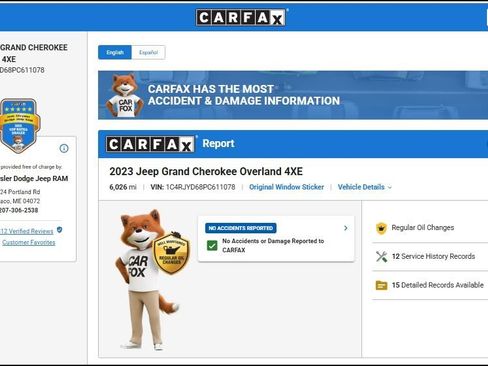Switch report language to Español
This screenshot has height=366, width=488.
pyautogui.click(x=148, y=52)
